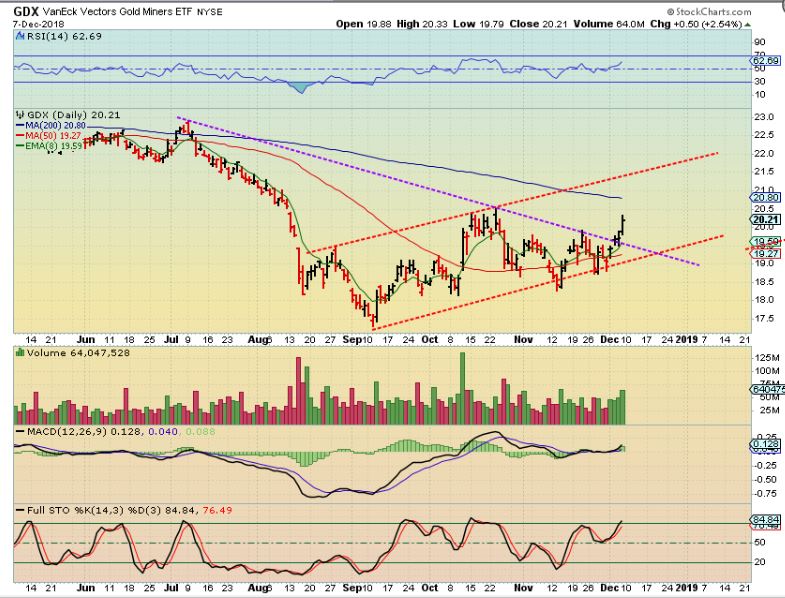
Task: Click the -0.75 MACD axis label
Action: [x=765, y=493]
